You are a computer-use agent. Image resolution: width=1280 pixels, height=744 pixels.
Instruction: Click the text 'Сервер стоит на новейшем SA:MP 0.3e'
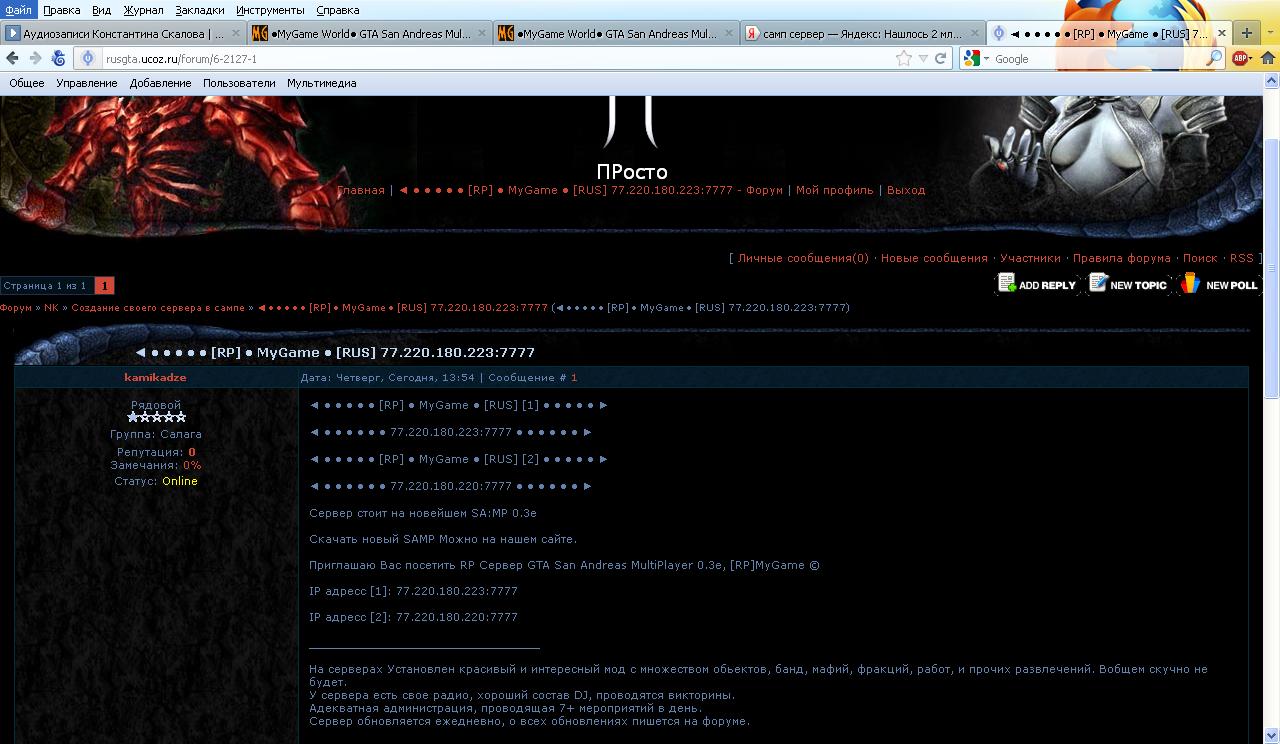(423, 513)
